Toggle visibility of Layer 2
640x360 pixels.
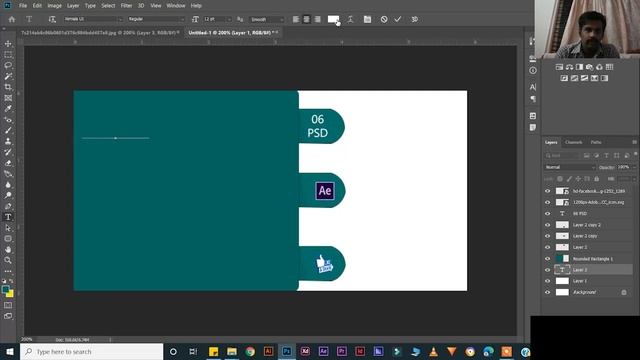point(548,247)
